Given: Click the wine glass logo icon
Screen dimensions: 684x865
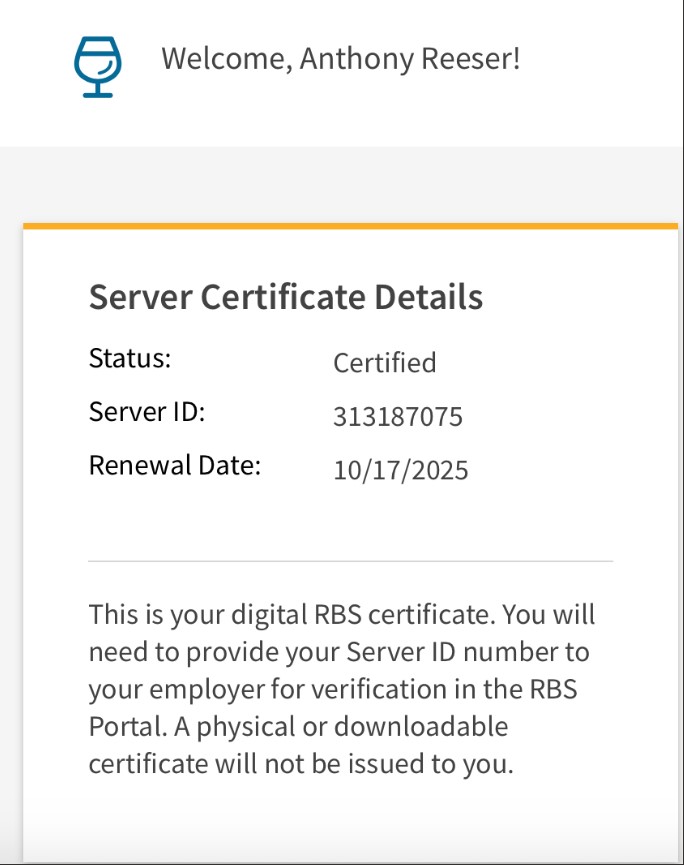Looking at the screenshot, I should point(97,66).
